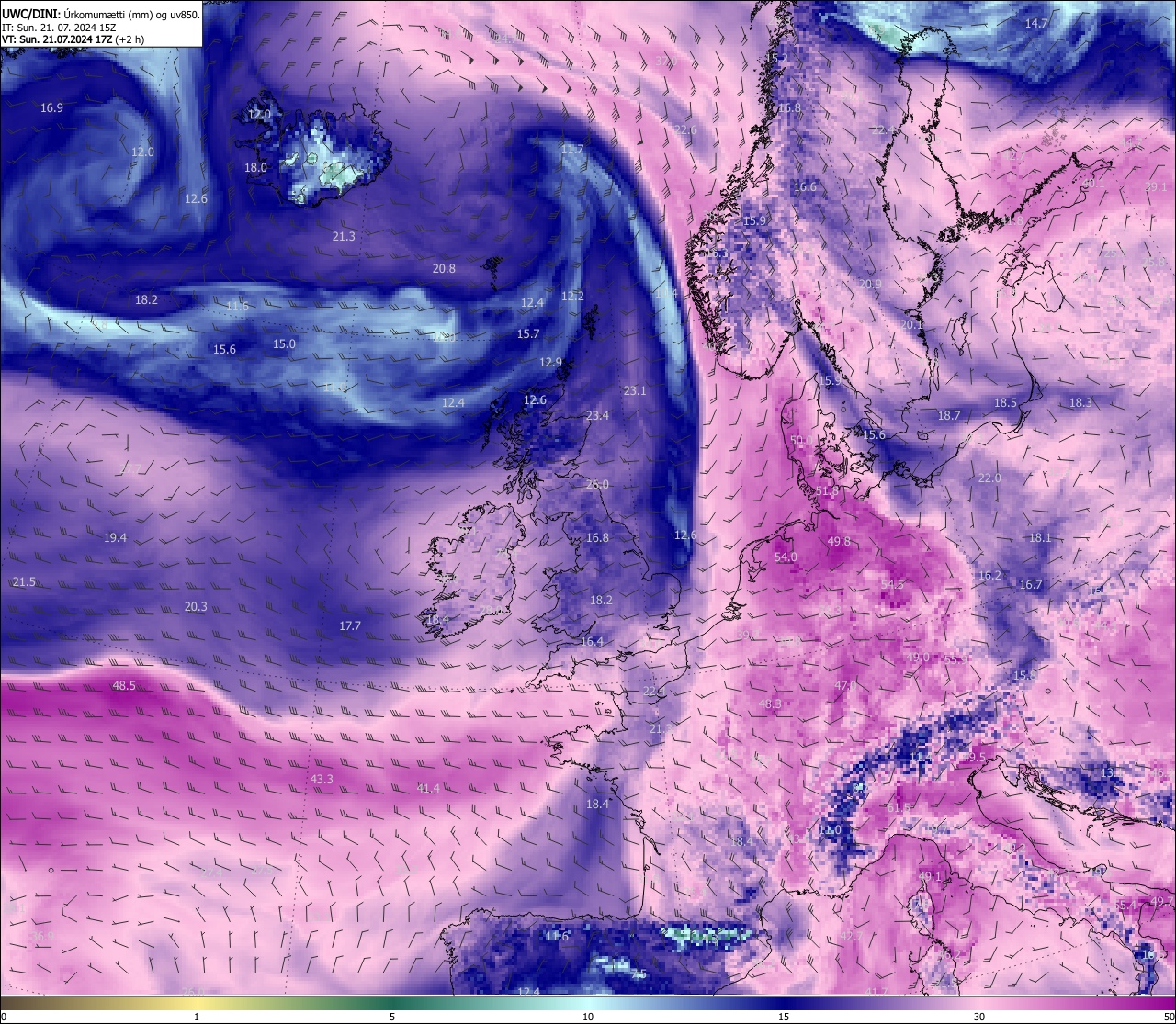Screen dimensions: 1176x1024
Task: Click the 5 tick on the color scale
Action: tap(392, 1017)
